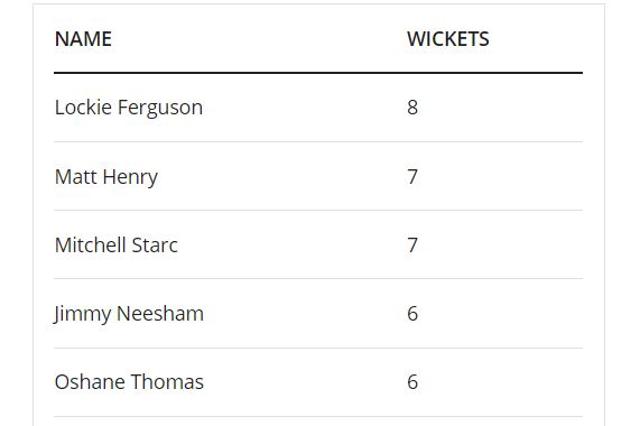Click the word Thomas in fifth row
This screenshot has width=640, height=426.
click(x=167, y=382)
